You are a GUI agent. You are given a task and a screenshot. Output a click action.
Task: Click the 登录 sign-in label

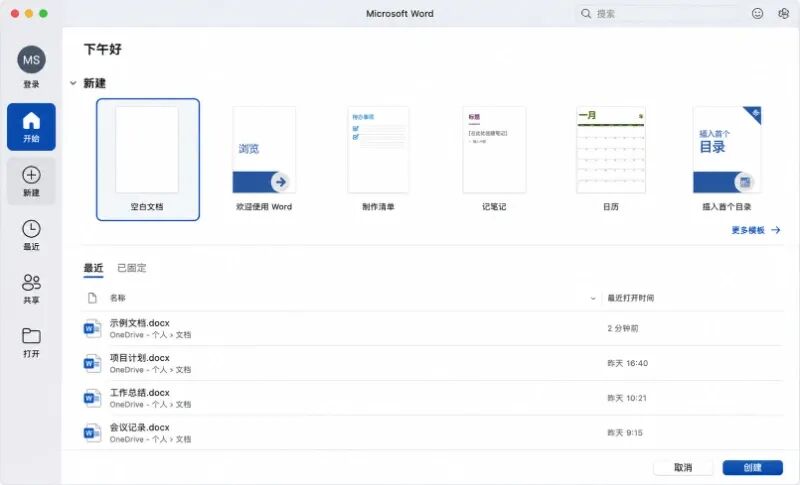(x=31, y=84)
